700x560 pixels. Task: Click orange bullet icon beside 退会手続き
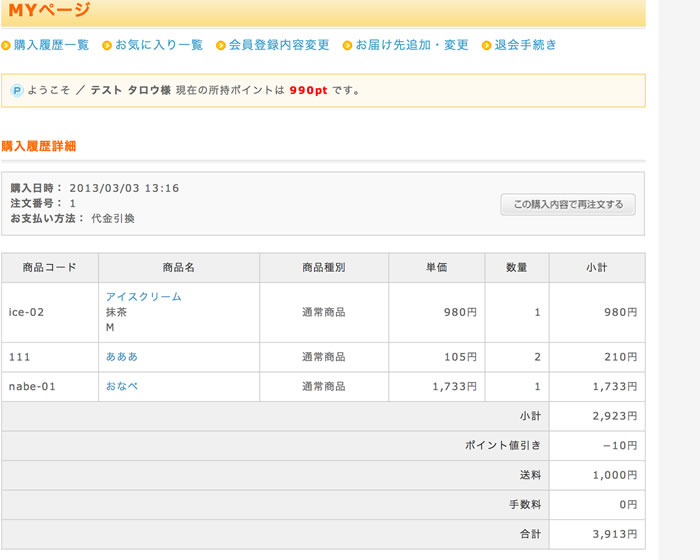(487, 46)
